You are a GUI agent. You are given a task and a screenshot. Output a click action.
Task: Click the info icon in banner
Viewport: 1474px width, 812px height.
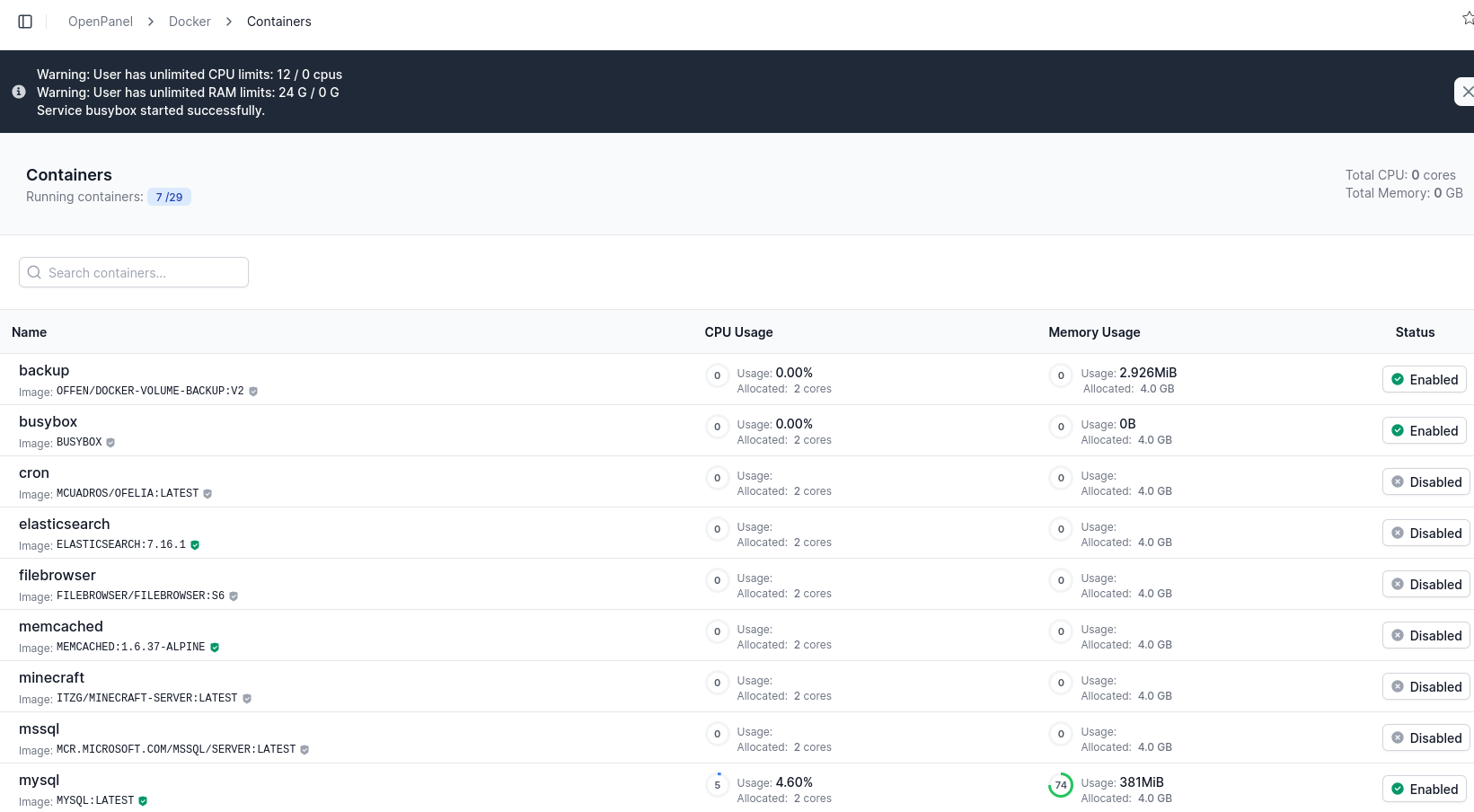pos(18,92)
